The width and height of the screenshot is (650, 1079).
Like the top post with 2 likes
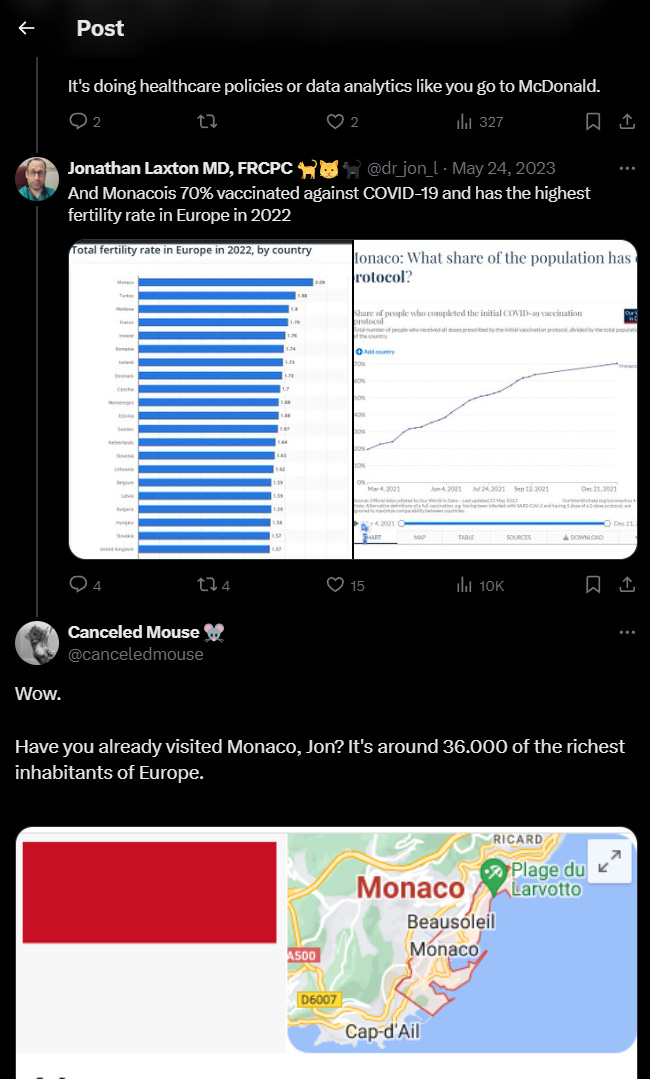[x=336, y=122]
